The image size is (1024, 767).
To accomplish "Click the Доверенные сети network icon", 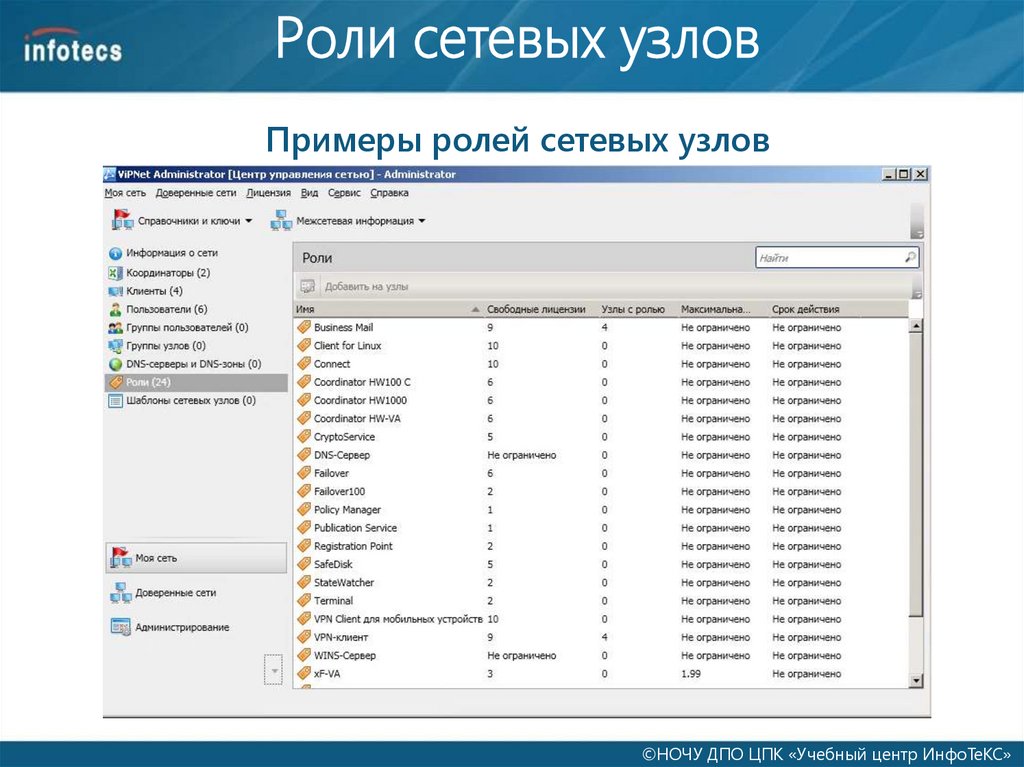I will pyautogui.click(x=120, y=593).
